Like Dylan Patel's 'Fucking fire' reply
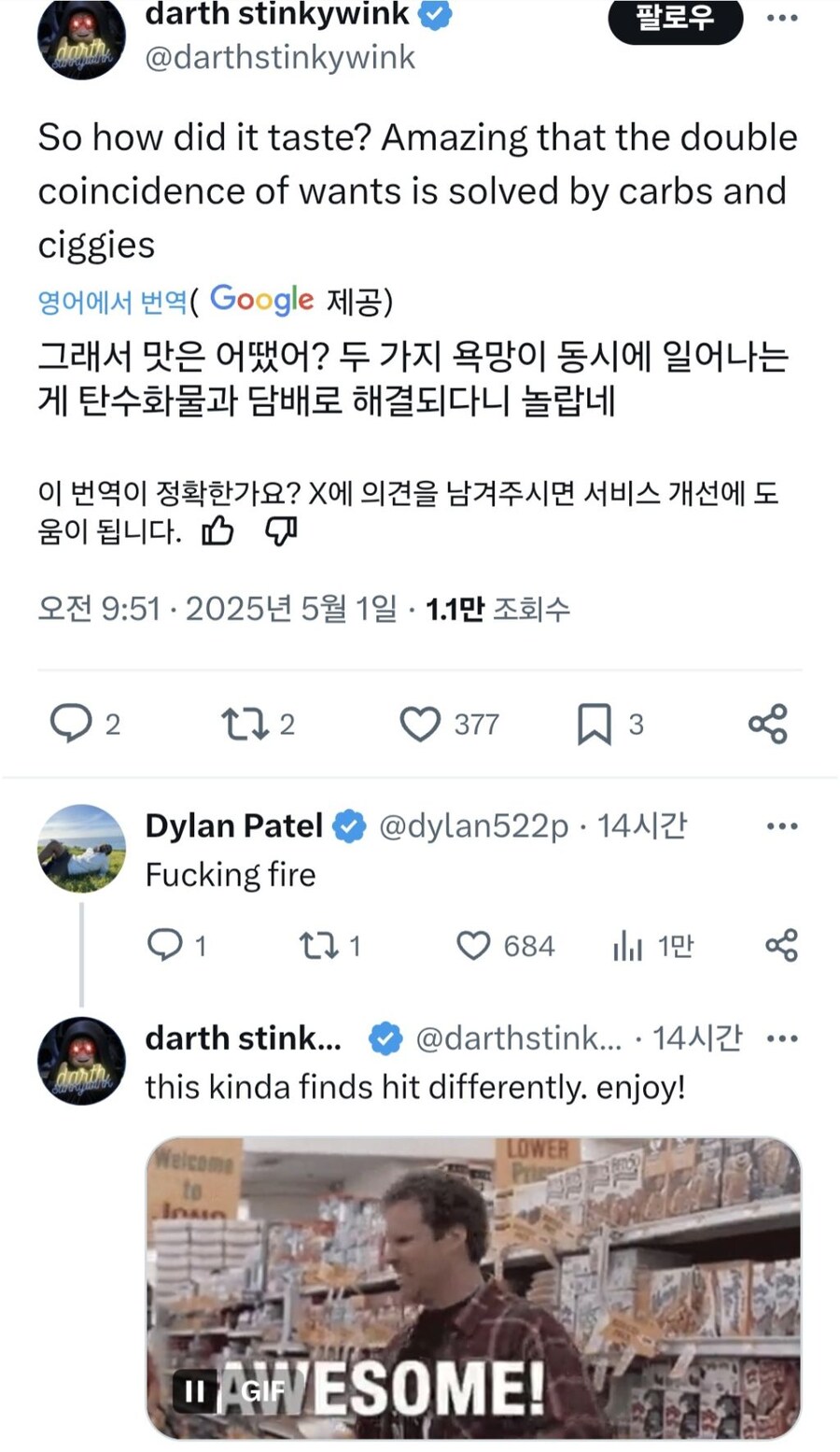The image size is (840, 1452). [x=473, y=946]
